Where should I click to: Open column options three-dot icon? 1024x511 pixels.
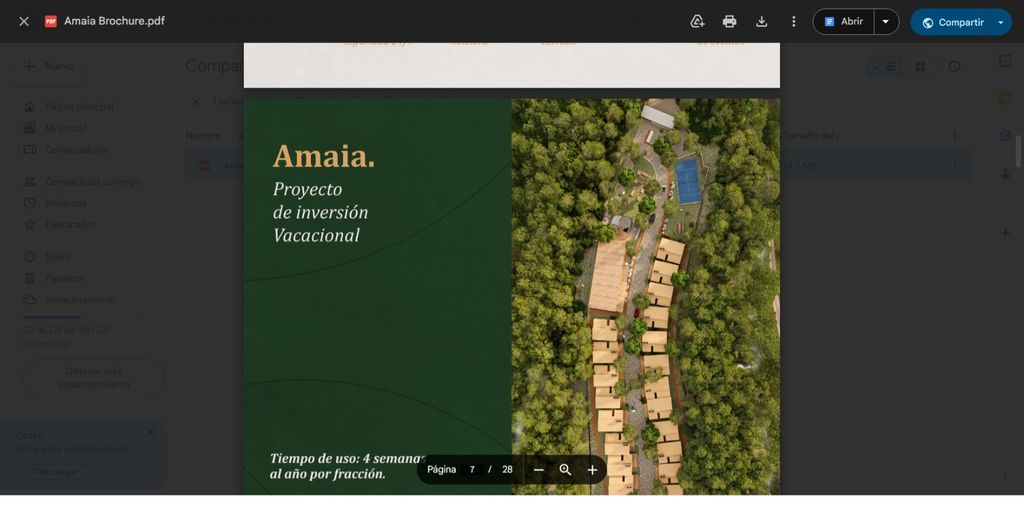click(955, 136)
